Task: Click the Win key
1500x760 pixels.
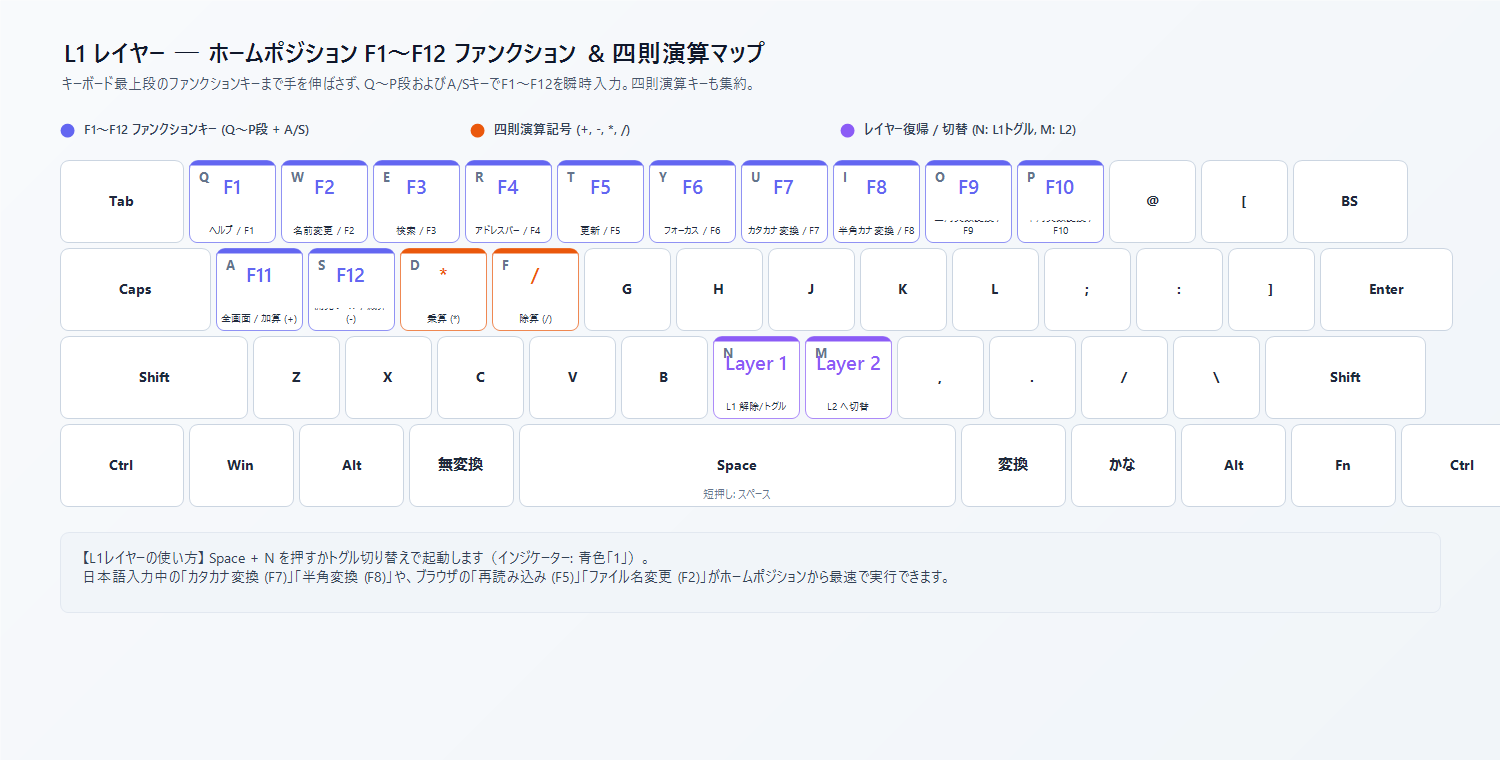Action: pos(241,465)
